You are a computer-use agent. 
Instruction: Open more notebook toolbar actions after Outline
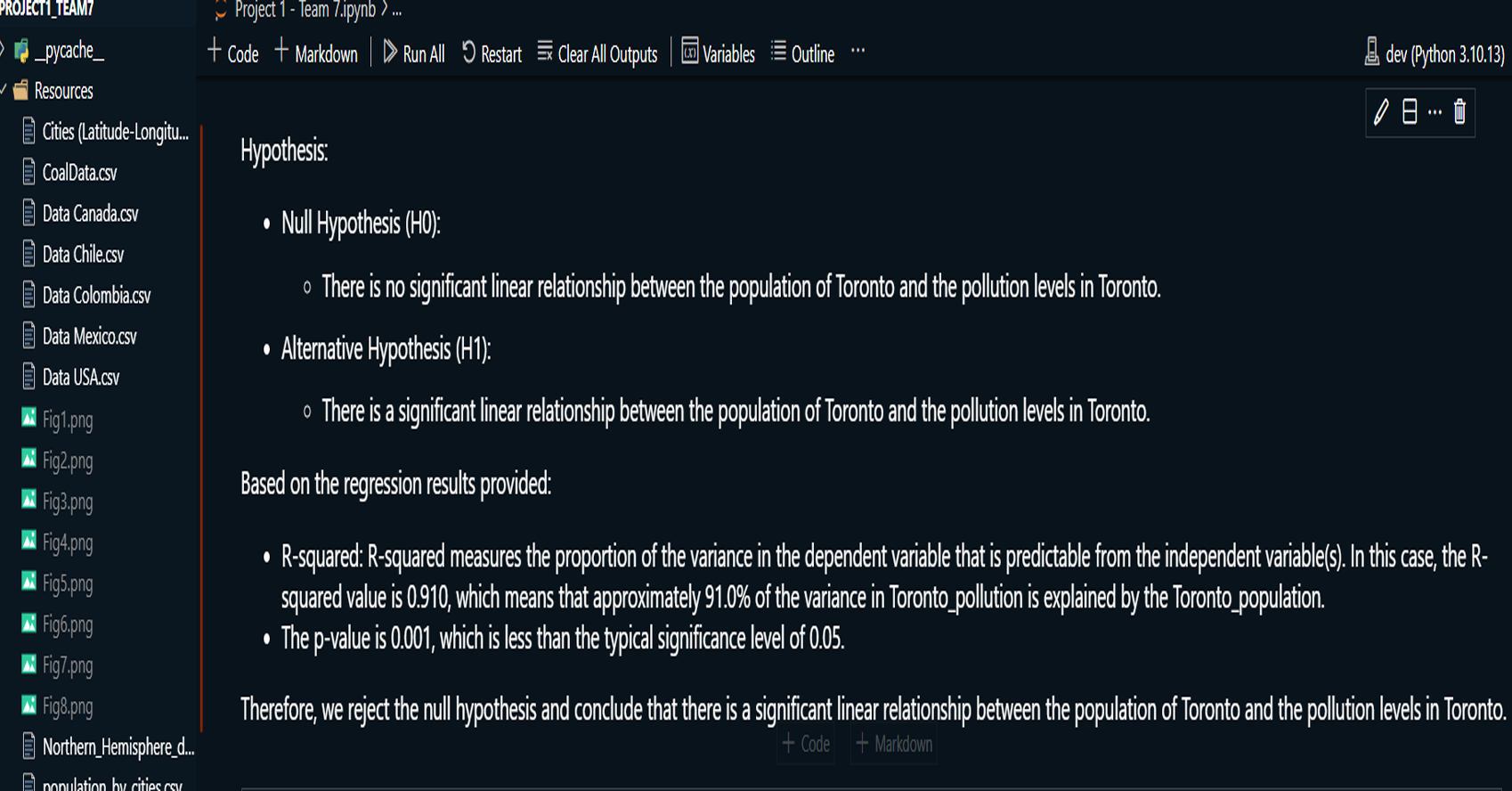(x=858, y=52)
